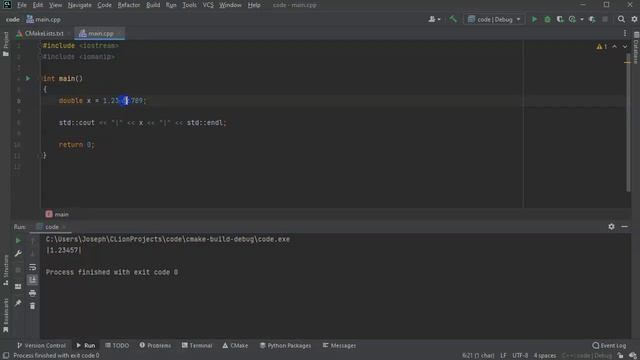
Task: Open the Messages tool window
Action: [339, 346]
